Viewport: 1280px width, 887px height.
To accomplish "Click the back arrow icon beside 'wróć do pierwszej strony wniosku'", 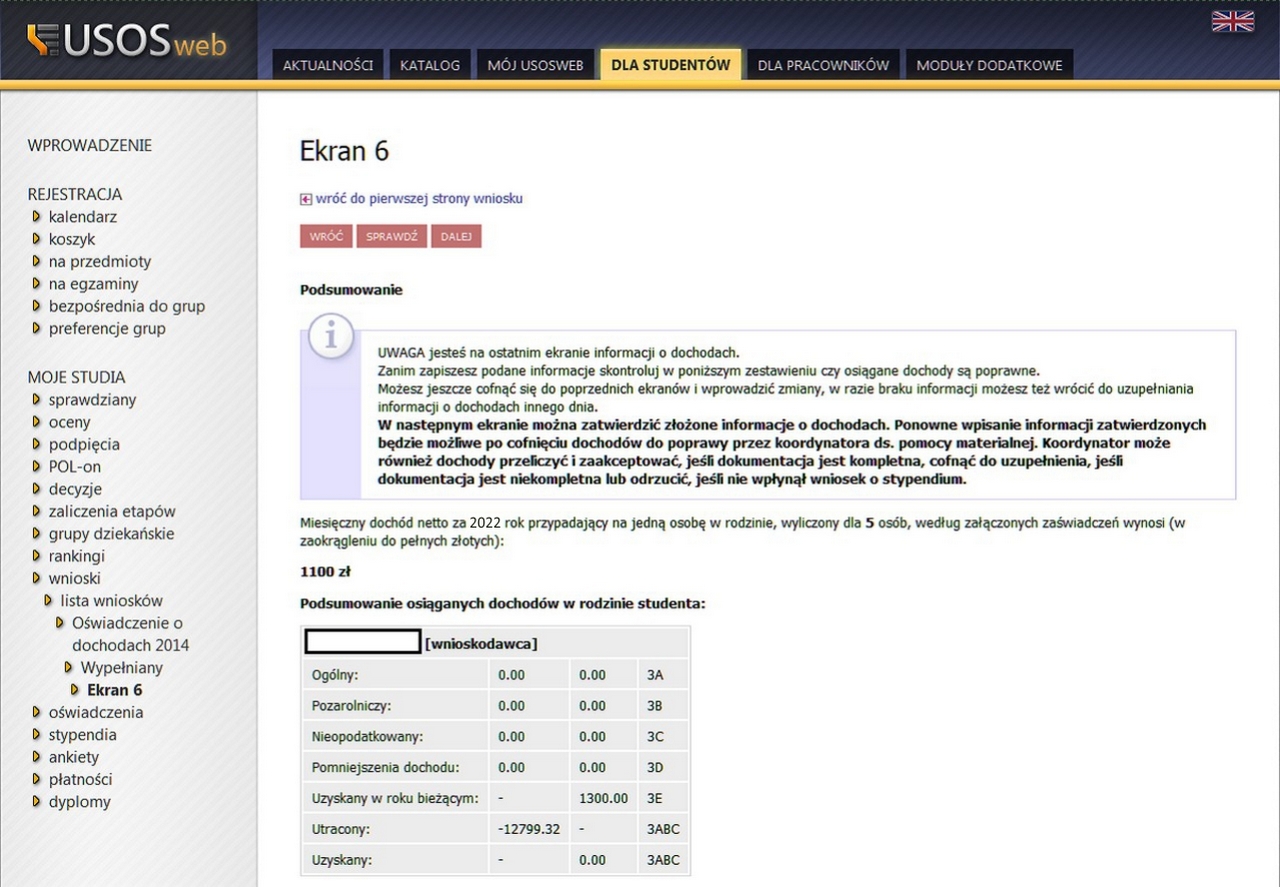I will click(x=306, y=199).
